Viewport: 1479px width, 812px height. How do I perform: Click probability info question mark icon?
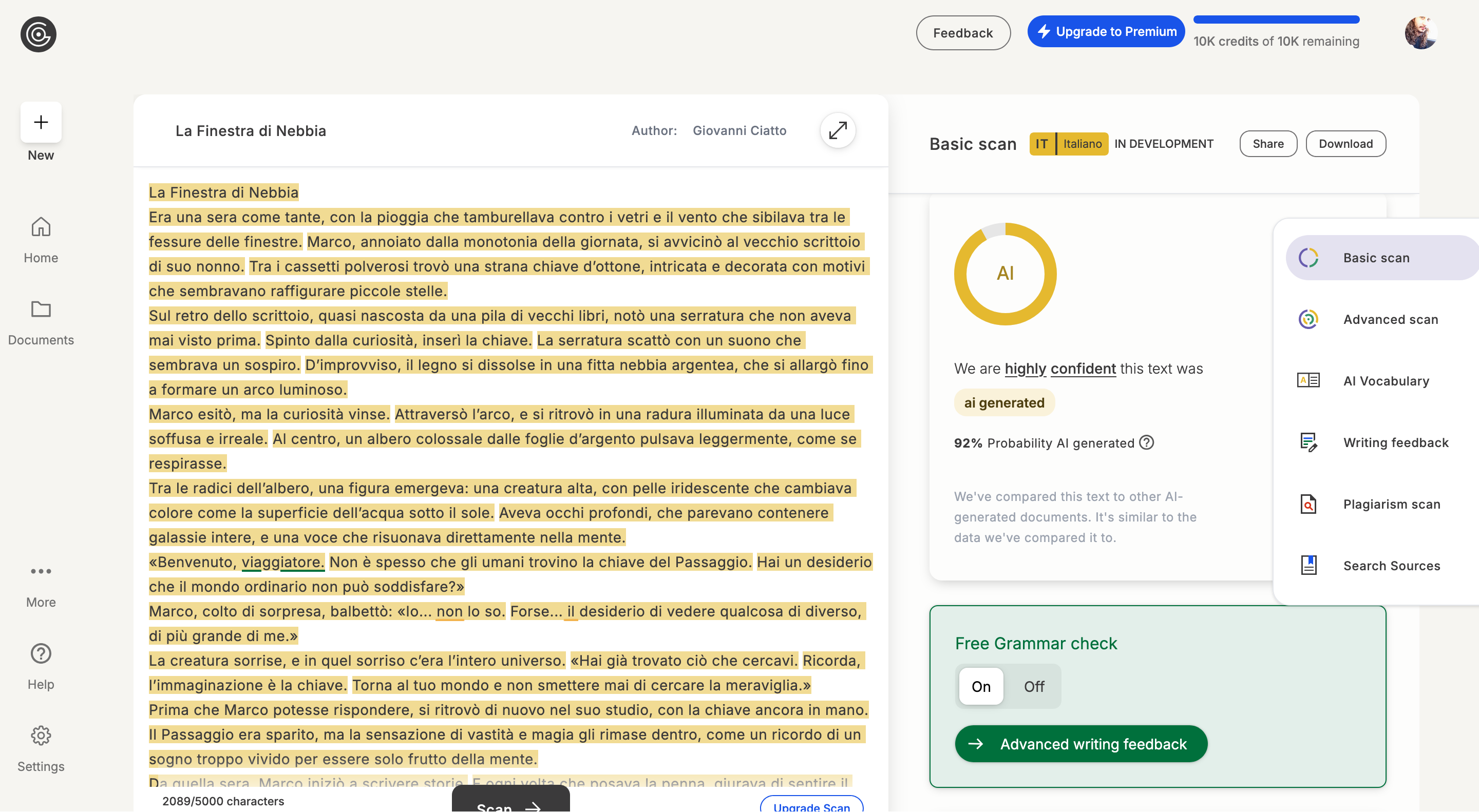pyautogui.click(x=1147, y=442)
